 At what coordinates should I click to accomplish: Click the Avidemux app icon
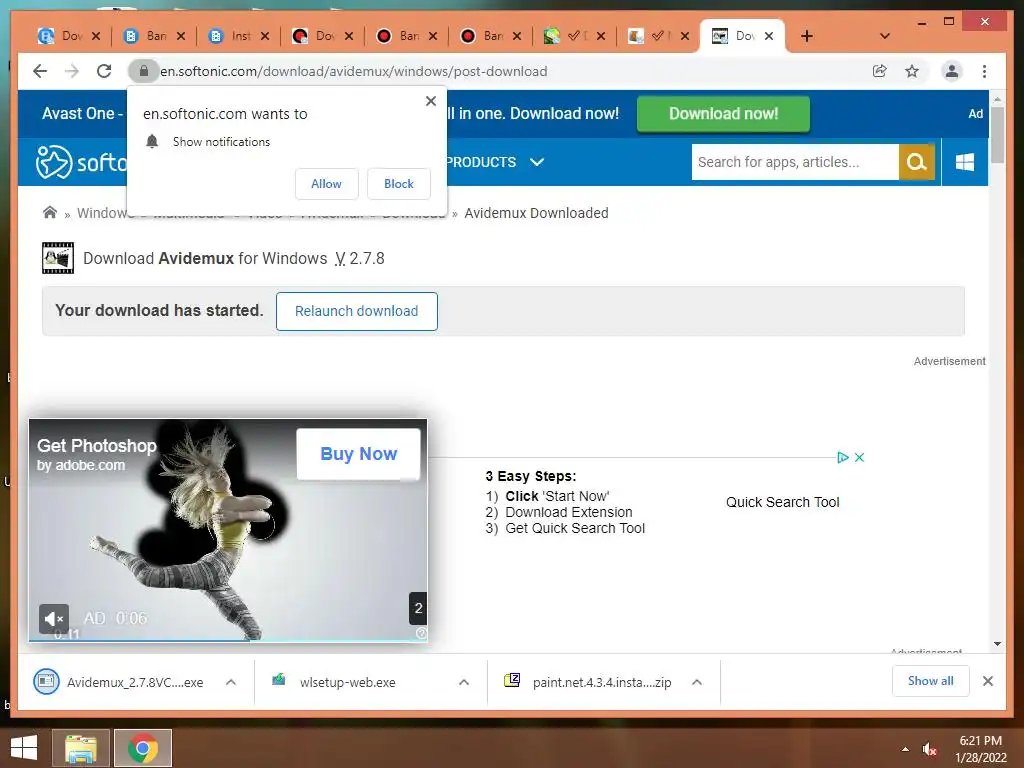(57, 258)
